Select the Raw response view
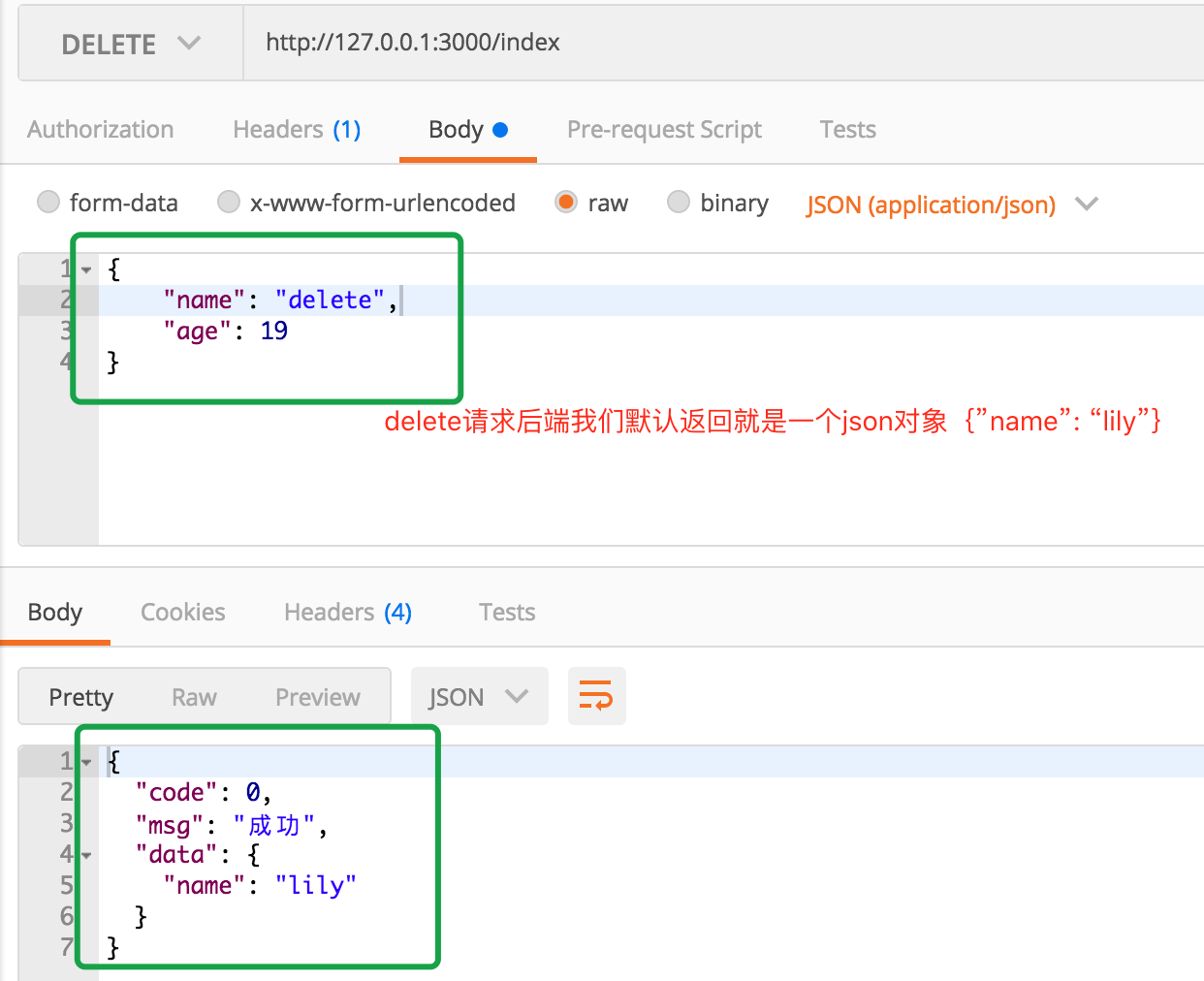 pyautogui.click(x=194, y=697)
